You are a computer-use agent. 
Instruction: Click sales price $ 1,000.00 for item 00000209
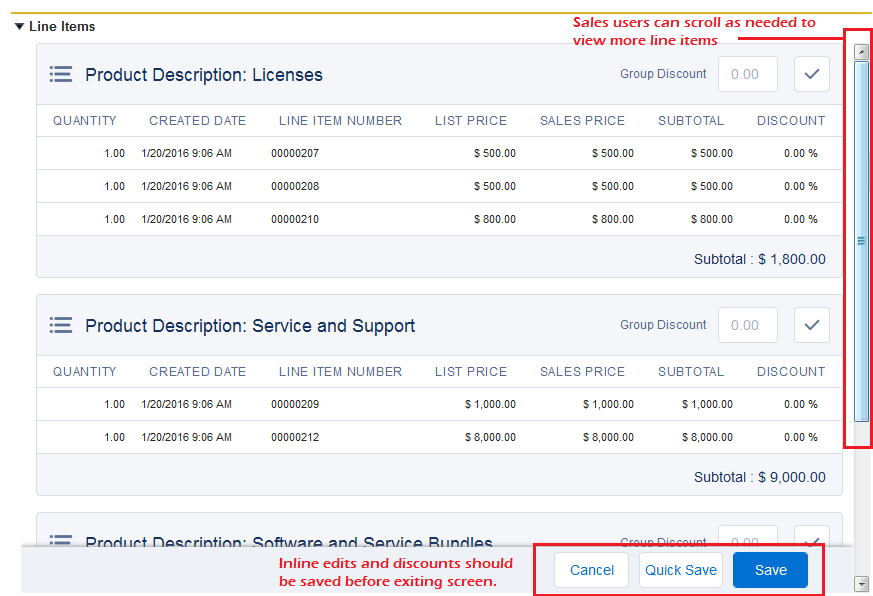[608, 404]
